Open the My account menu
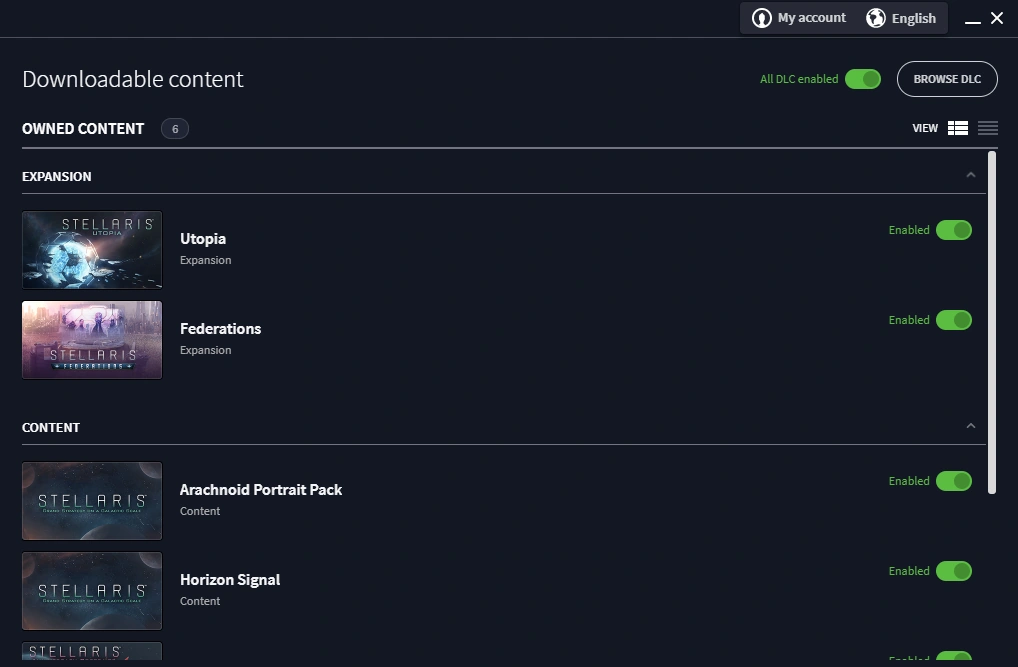 pyautogui.click(x=811, y=18)
